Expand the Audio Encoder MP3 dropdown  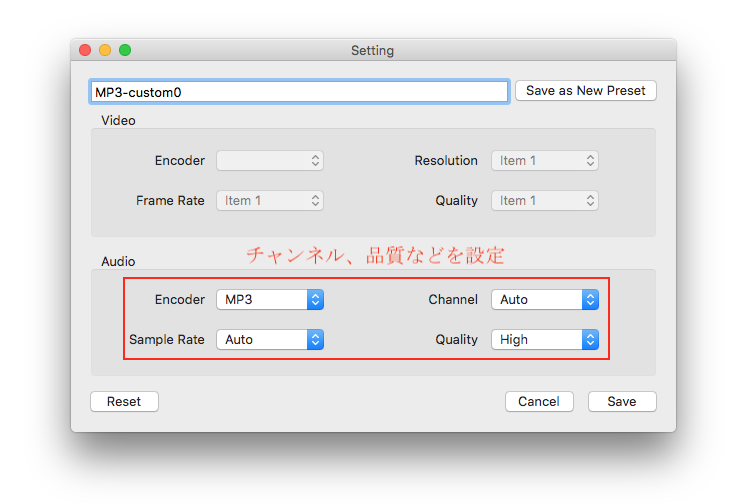click(x=270, y=299)
